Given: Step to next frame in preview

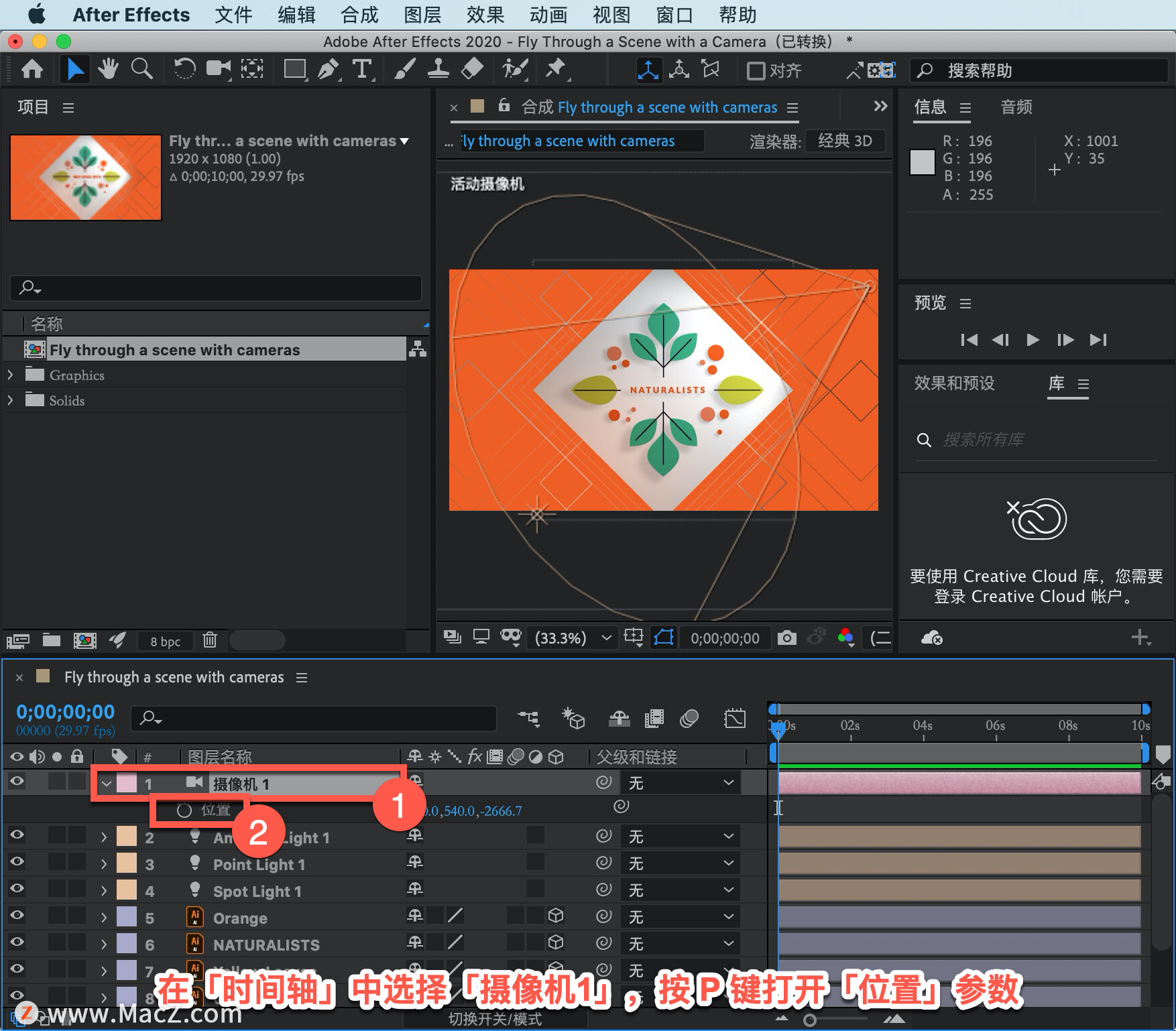Looking at the screenshot, I should click(x=1065, y=340).
